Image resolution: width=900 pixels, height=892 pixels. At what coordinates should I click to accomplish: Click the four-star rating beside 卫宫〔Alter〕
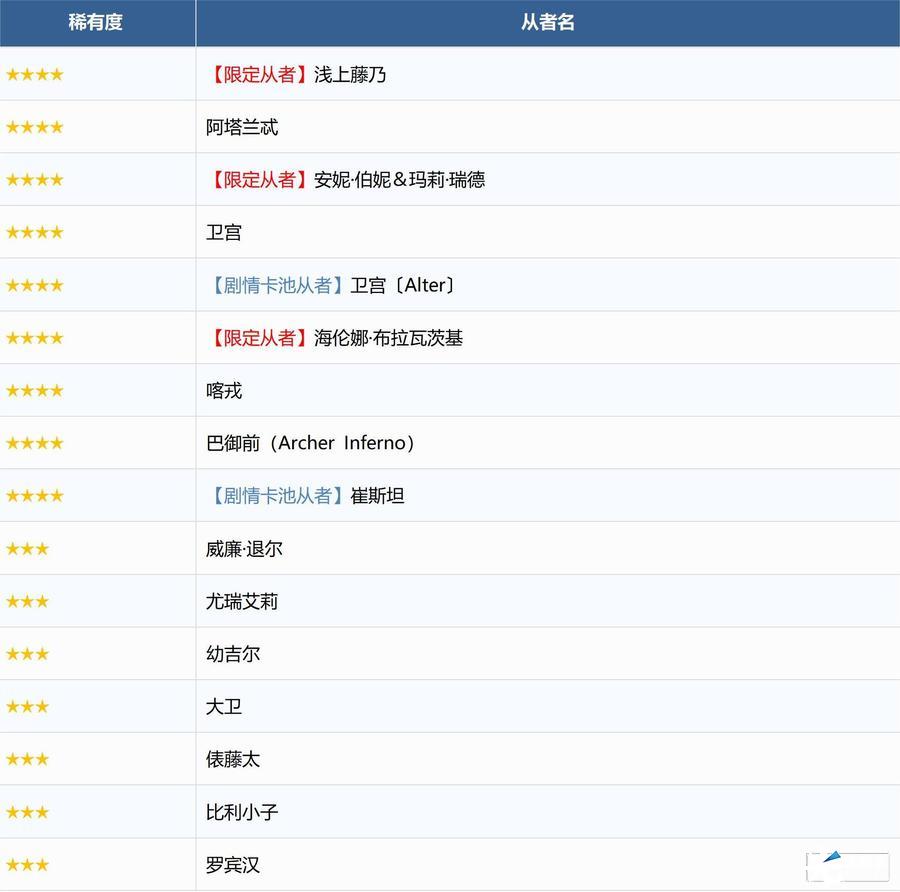click(34, 285)
